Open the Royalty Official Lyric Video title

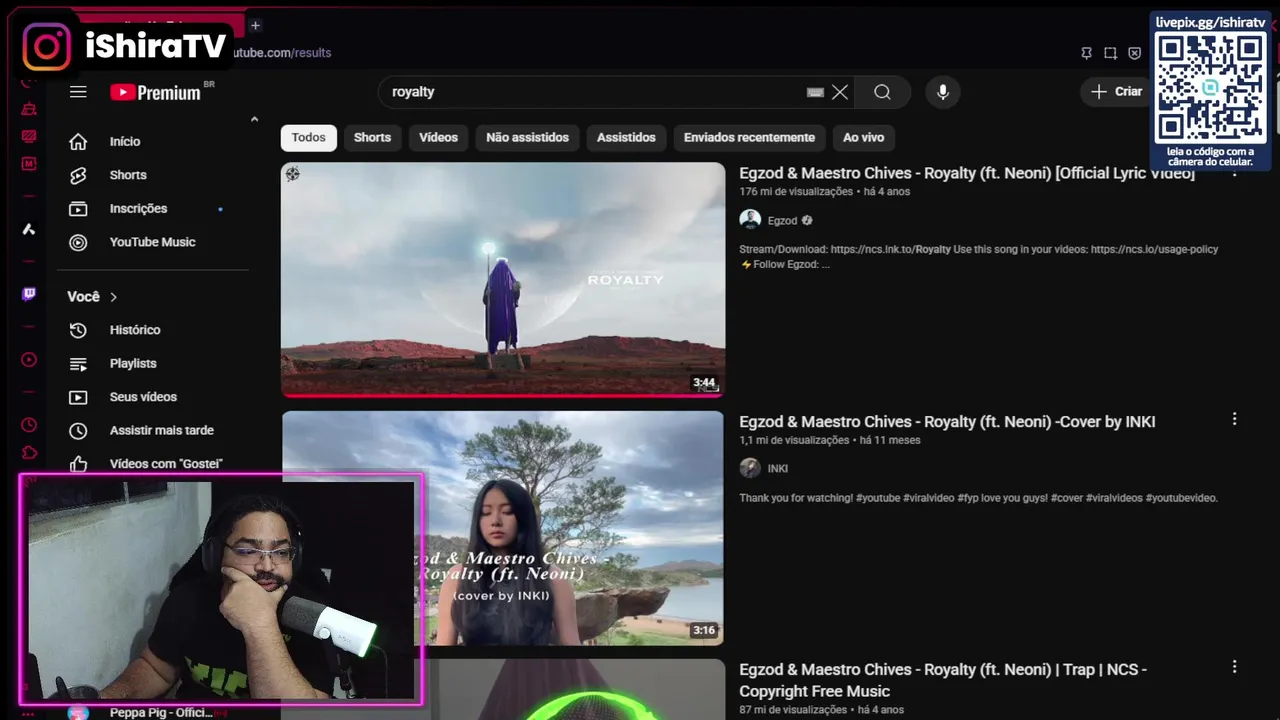coord(966,173)
